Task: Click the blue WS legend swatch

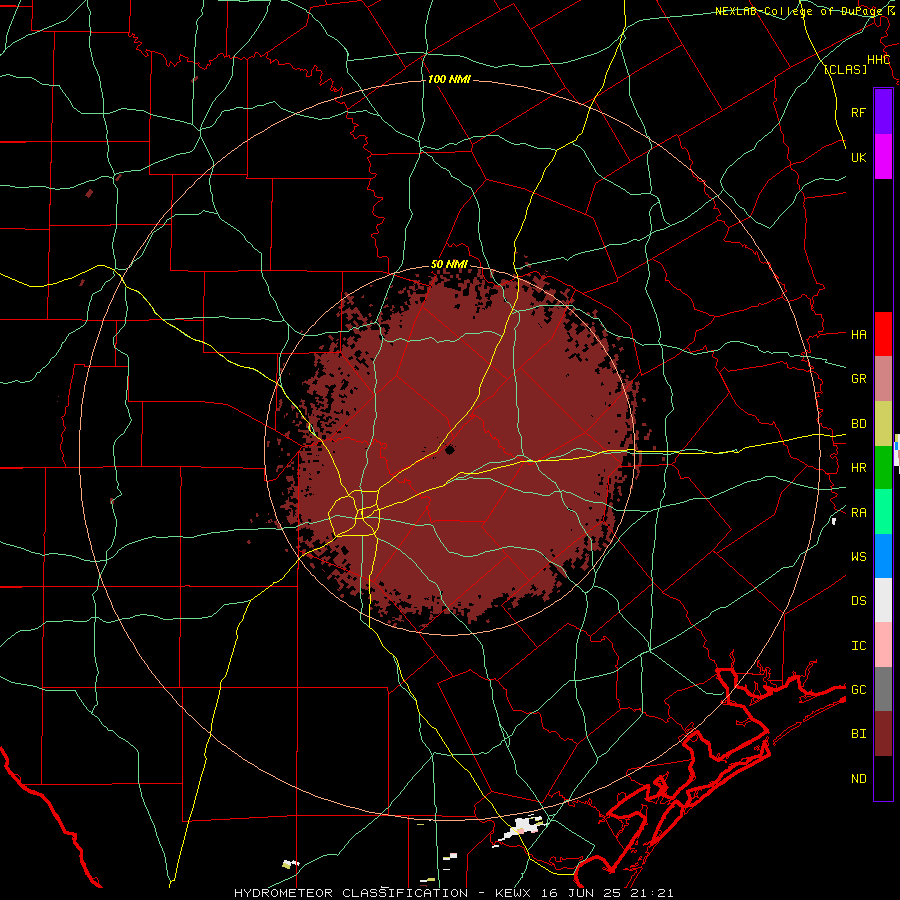Action: click(883, 556)
